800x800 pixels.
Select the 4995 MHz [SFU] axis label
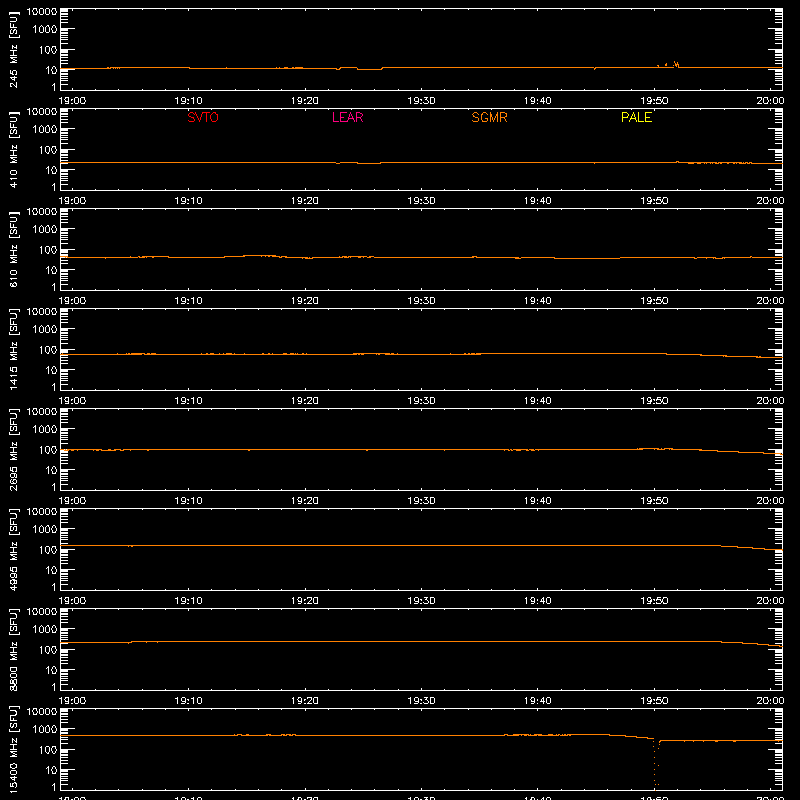tap(13, 549)
